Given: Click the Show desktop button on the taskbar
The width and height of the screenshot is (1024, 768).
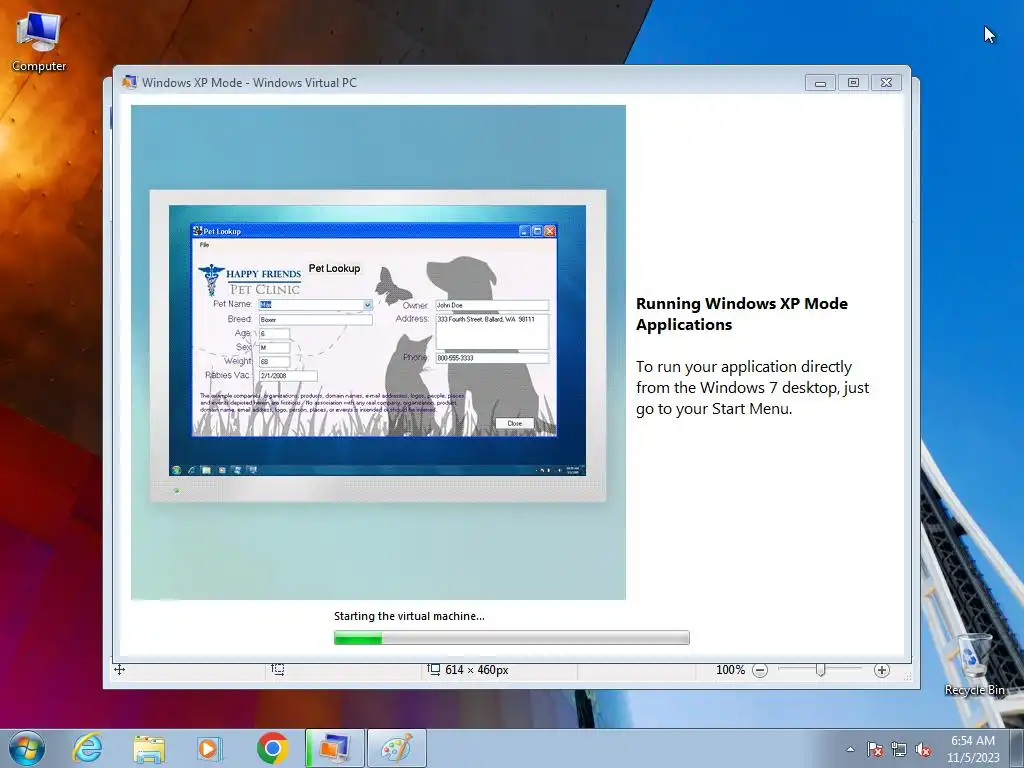Looking at the screenshot, I should pyautogui.click(x=1017, y=748).
